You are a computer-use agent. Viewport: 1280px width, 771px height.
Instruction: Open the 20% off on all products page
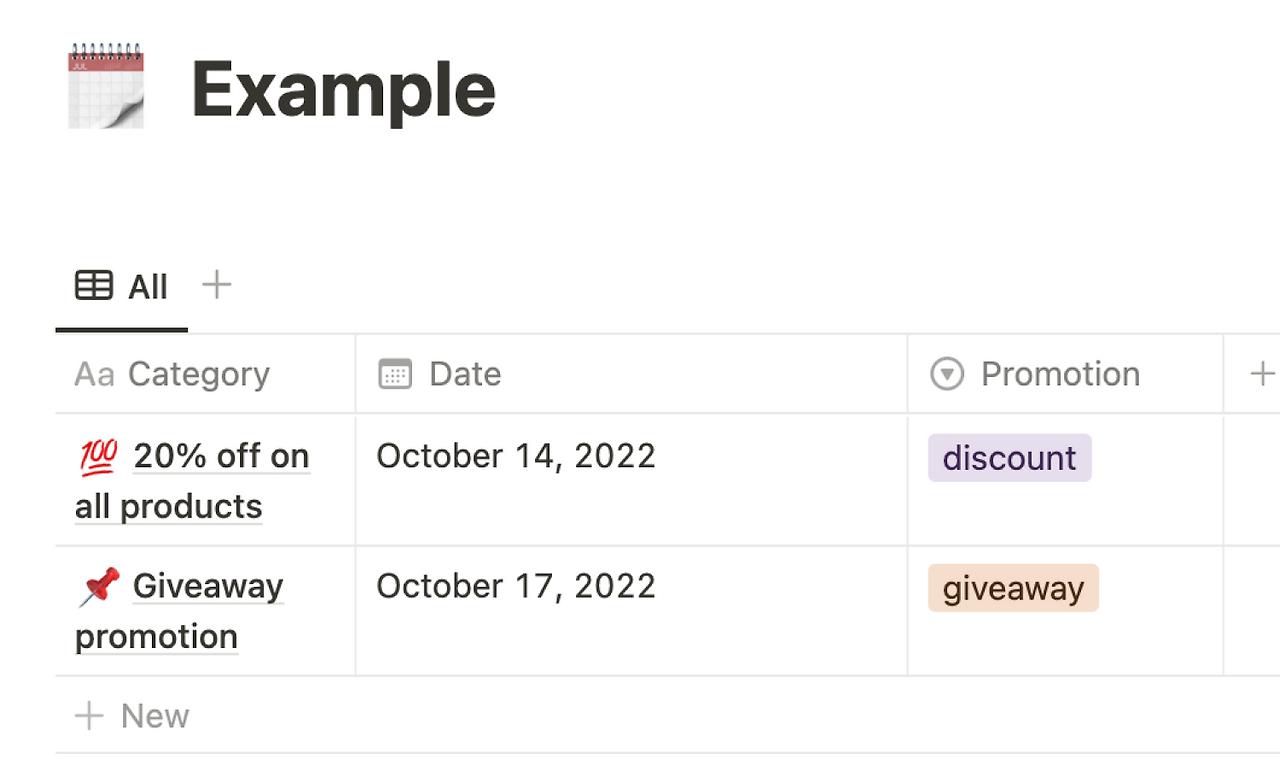[192, 481]
